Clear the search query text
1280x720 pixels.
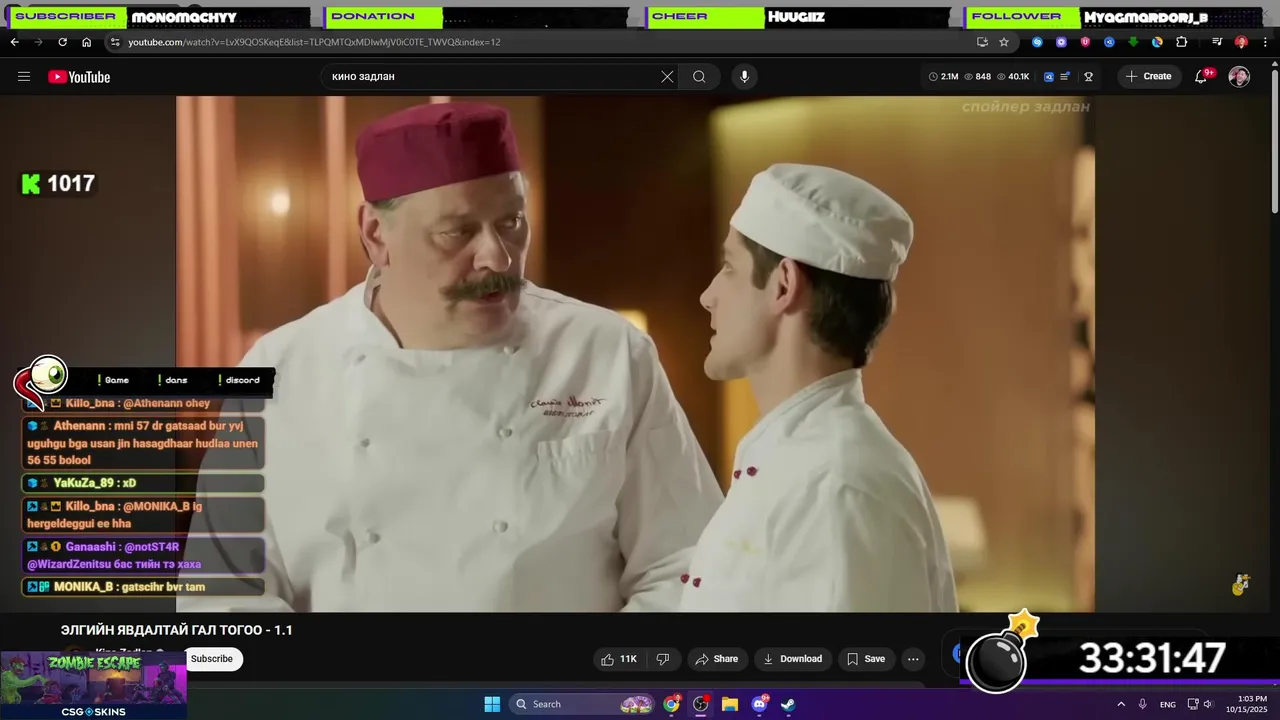667,77
